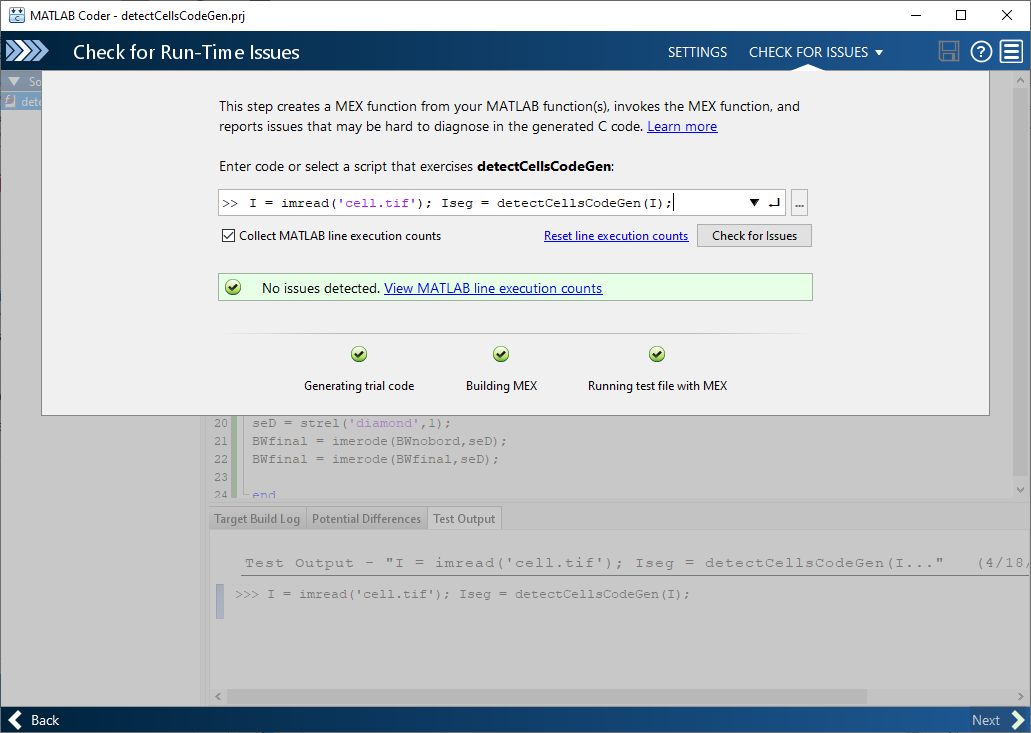
Task: Toggle Collect MATLAB line execution counts checkbox
Action: click(x=228, y=235)
